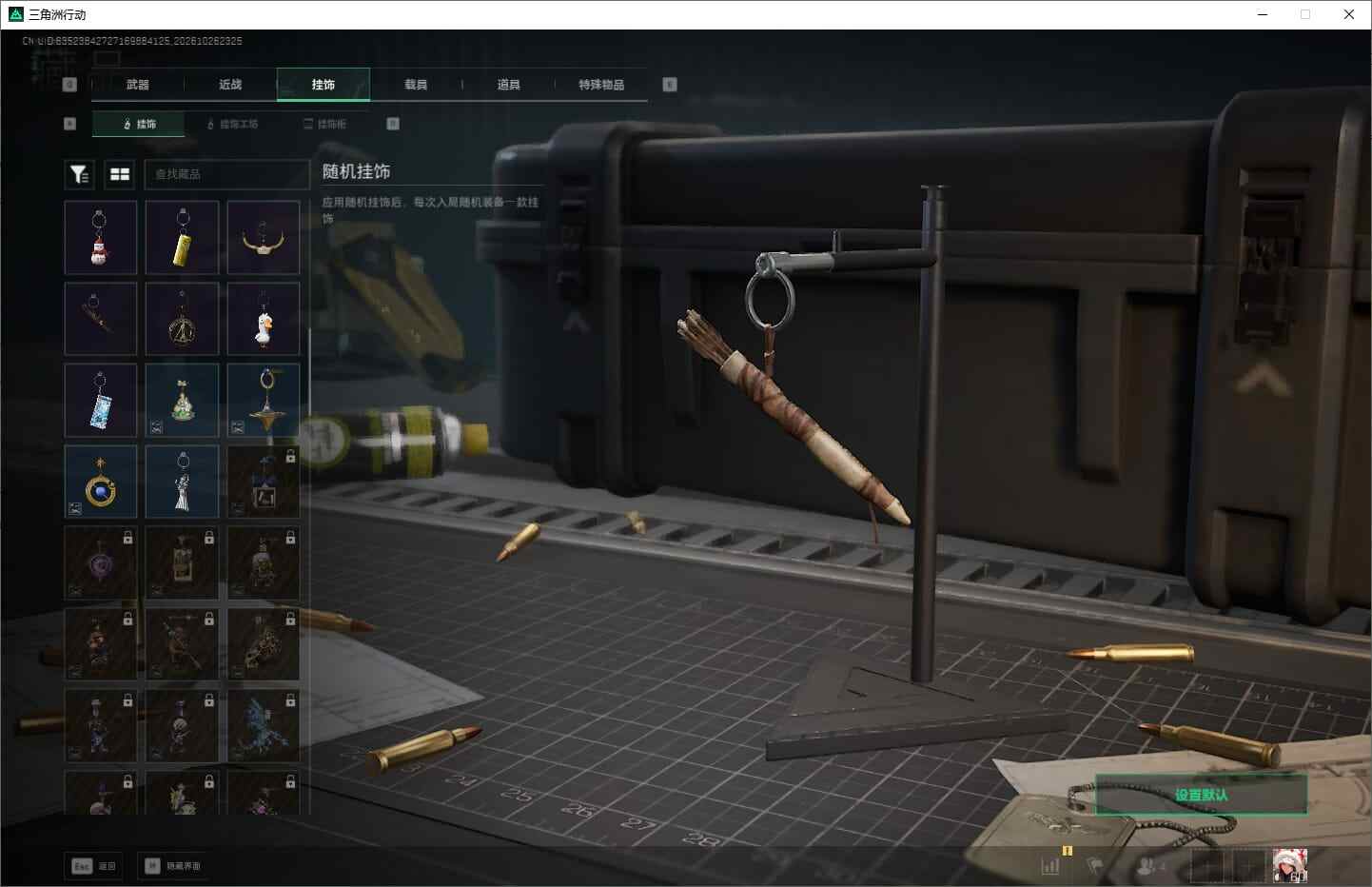Open the friends icon in bottom bar
The width and height of the screenshot is (1372, 887).
[1150, 866]
